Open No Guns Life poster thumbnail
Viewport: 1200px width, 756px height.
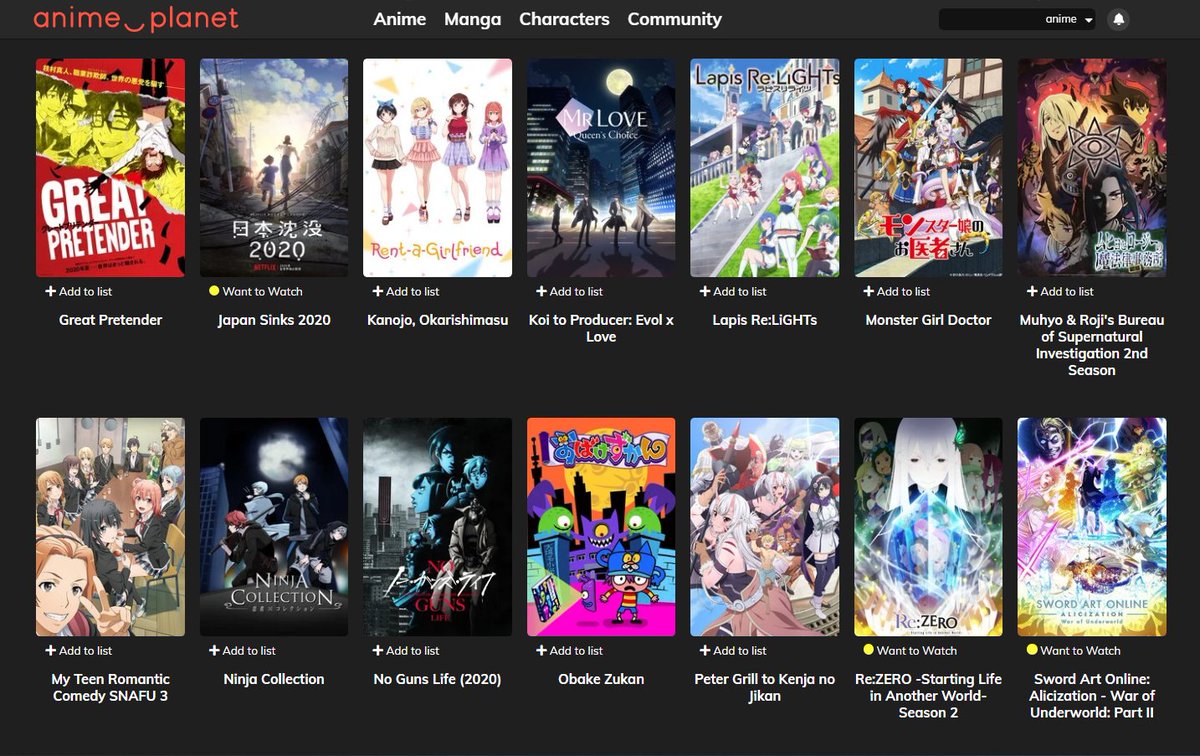[x=437, y=527]
